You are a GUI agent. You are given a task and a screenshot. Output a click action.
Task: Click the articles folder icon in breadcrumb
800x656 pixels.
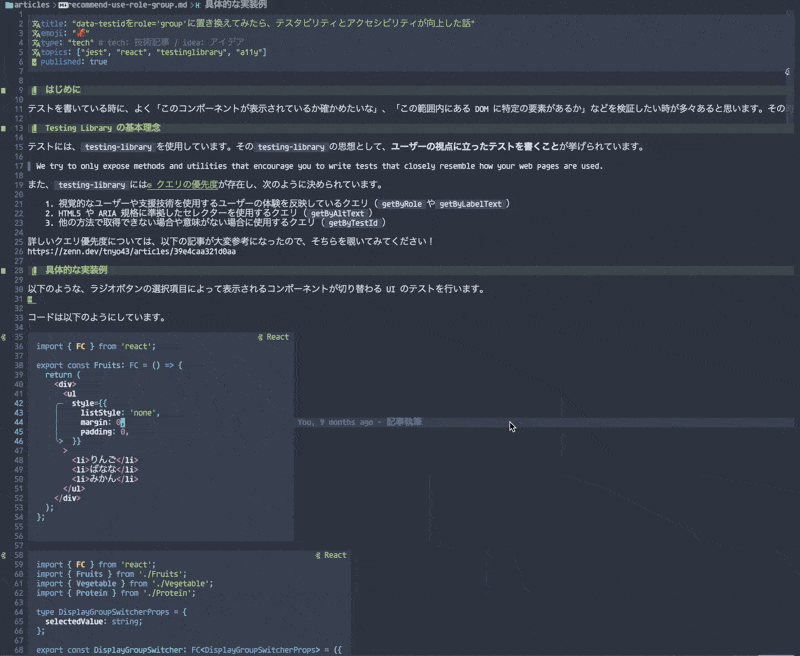click(9, 5)
